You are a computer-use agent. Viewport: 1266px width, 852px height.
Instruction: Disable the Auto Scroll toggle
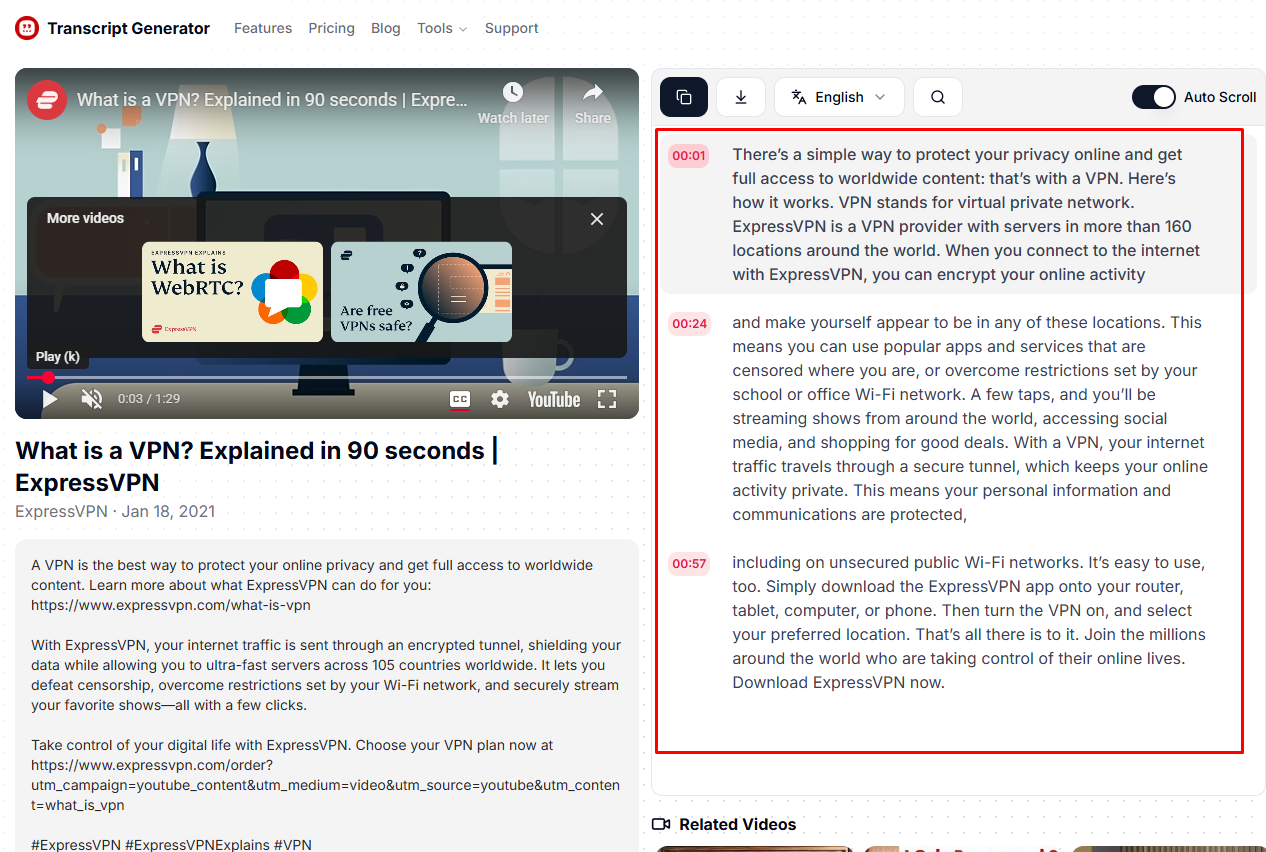(1154, 97)
